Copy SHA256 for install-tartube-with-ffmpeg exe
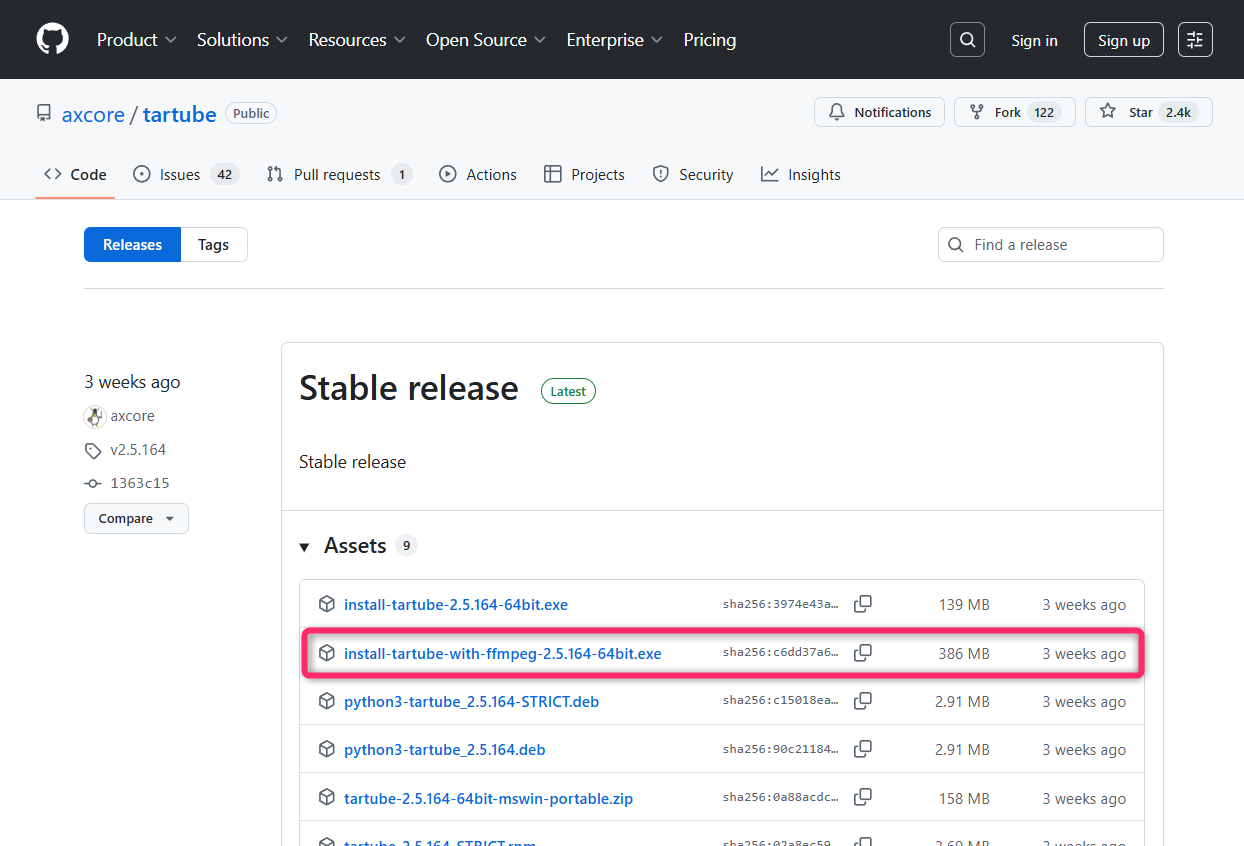 point(862,653)
